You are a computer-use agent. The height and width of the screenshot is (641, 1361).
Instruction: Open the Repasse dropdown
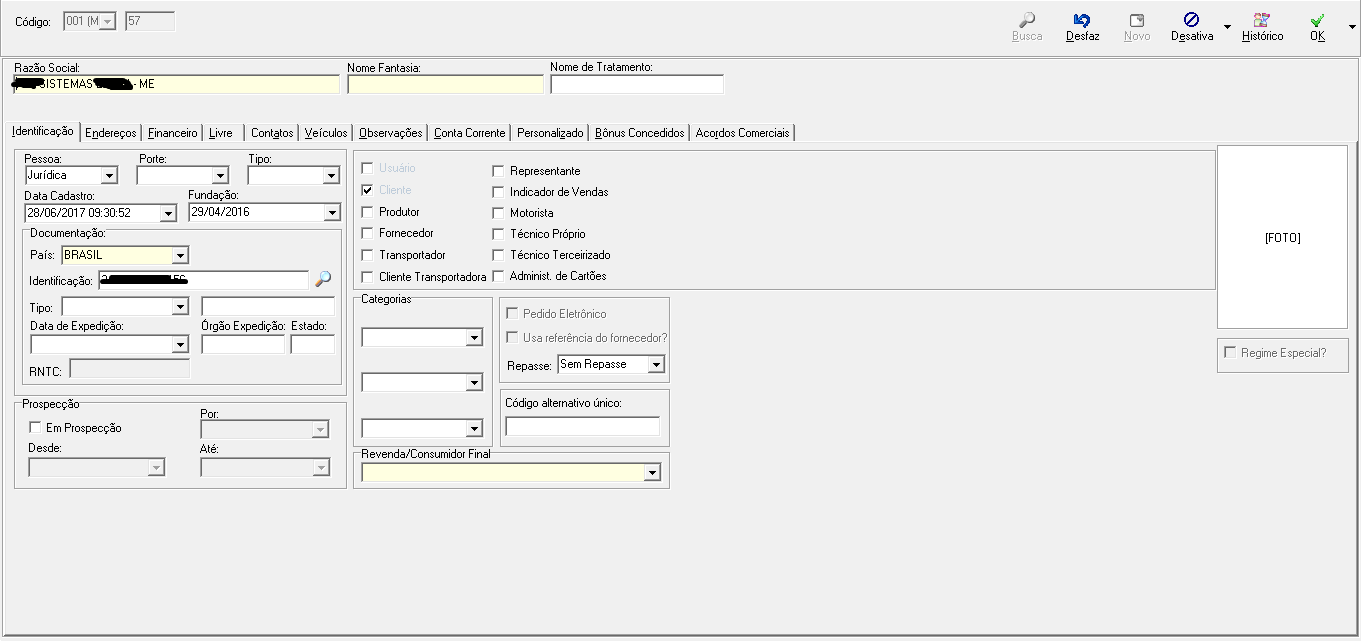656,365
